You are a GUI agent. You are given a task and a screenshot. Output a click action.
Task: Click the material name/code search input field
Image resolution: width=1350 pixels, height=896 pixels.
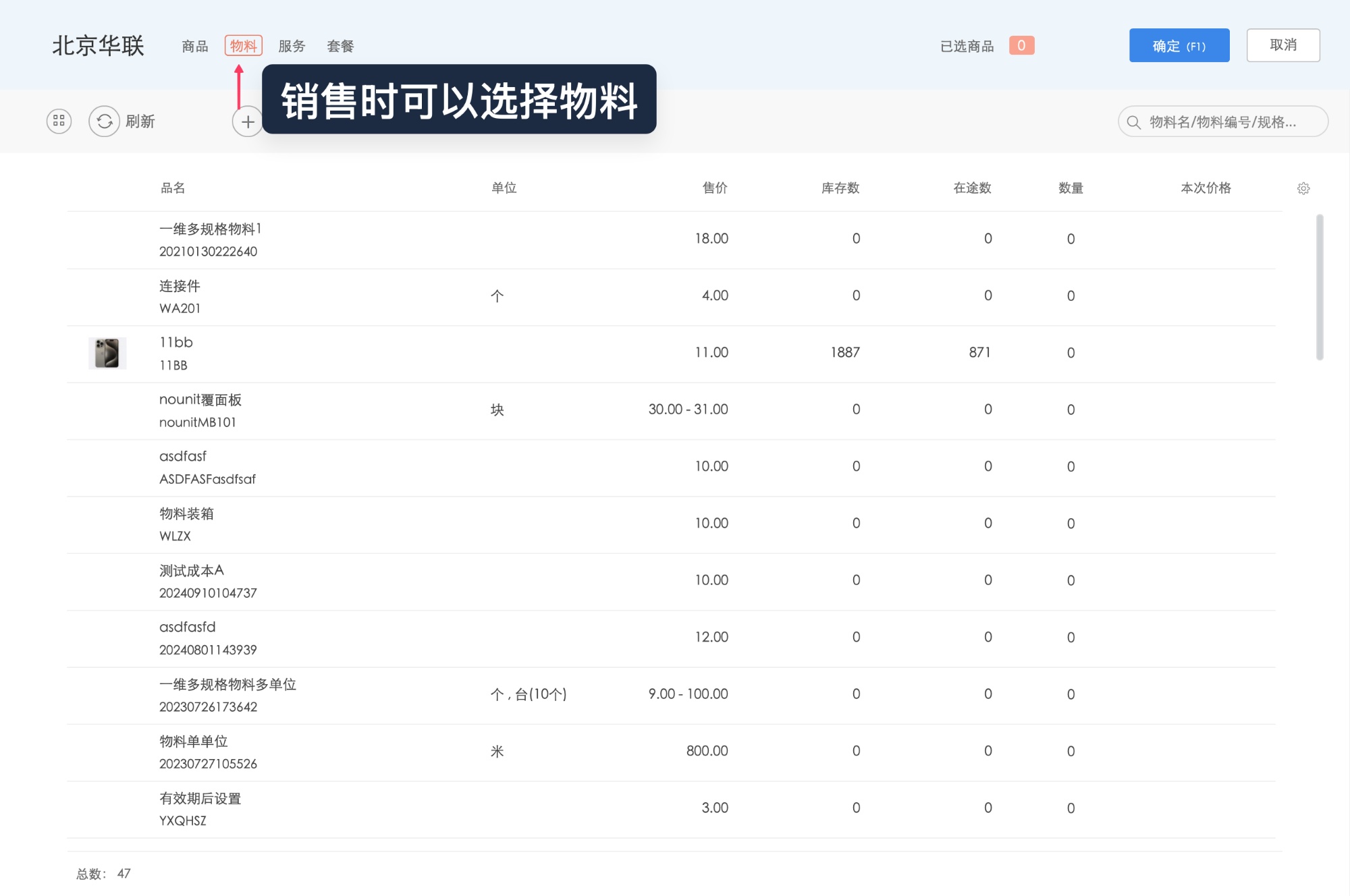point(1222,122)
